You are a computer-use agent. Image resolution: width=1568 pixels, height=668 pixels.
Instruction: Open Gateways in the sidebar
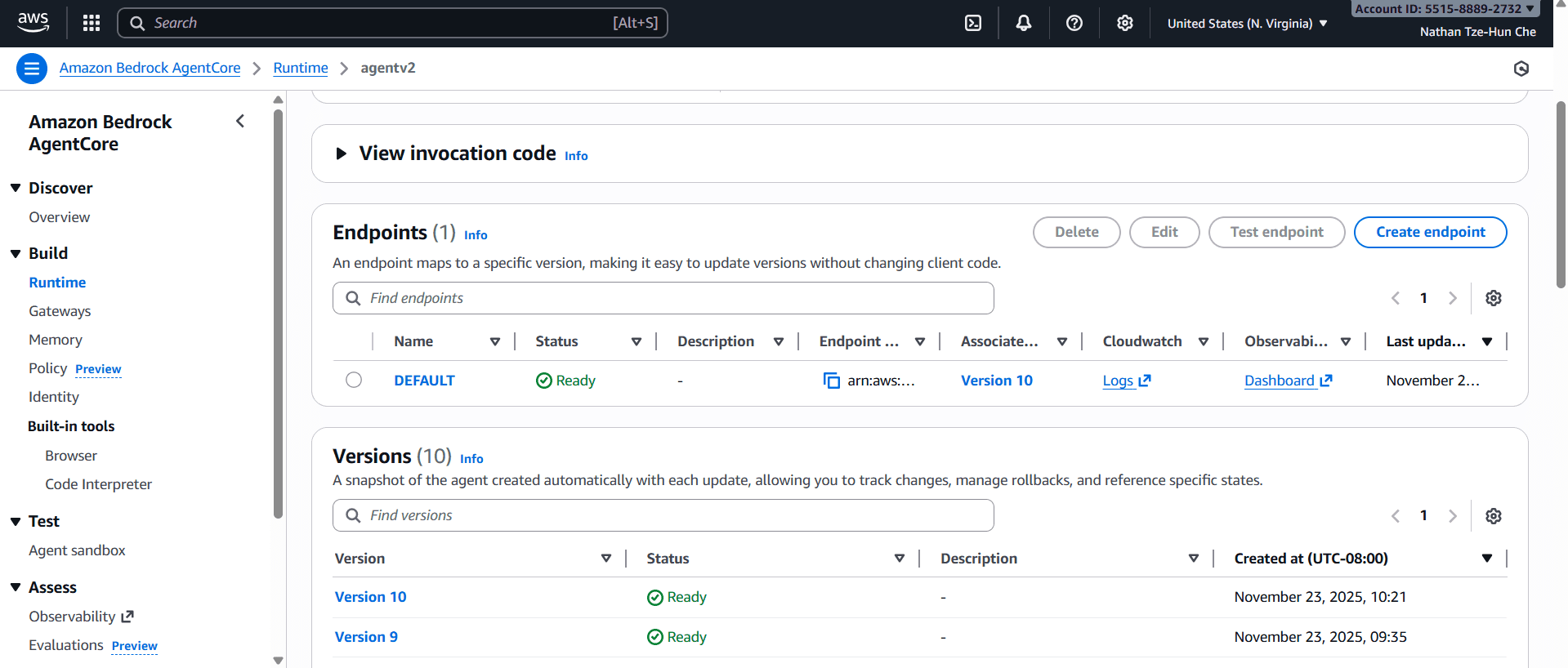point(60,311)
